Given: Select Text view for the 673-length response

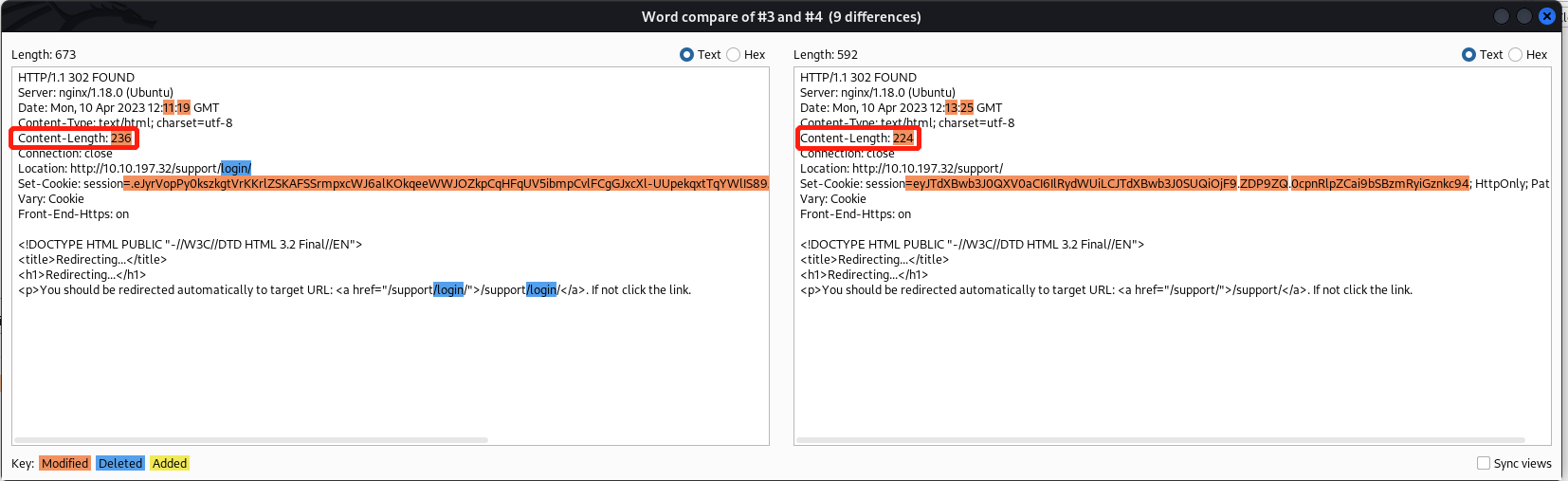Looking at the screenshot, I should pyautogui.click(x=687, y=55).
